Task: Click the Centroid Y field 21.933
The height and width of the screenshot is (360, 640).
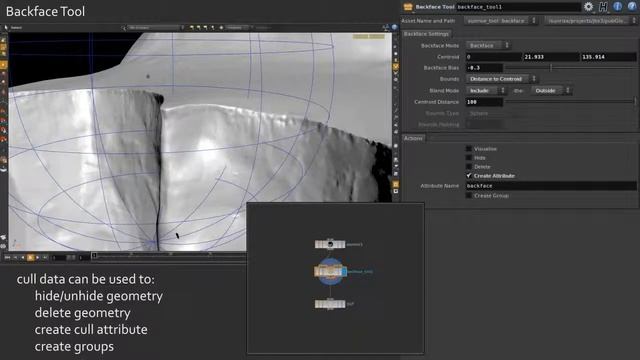Action: click(551, 57)
